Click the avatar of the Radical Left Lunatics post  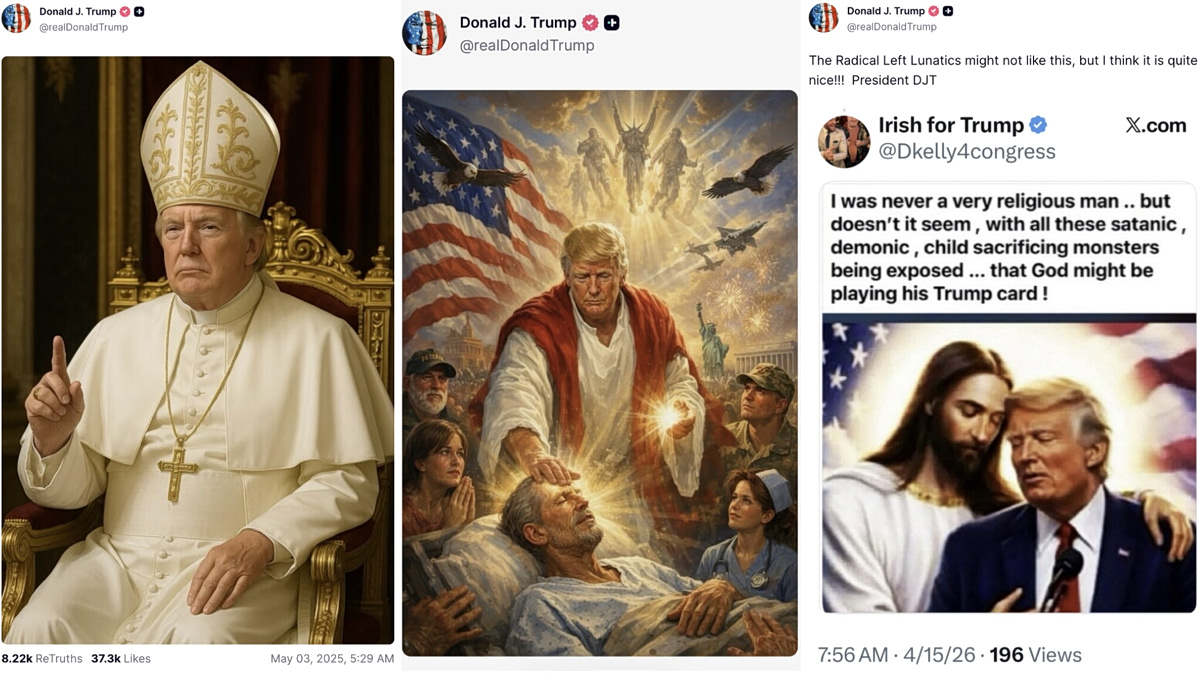pyautogui.click(x=824, y=18)
